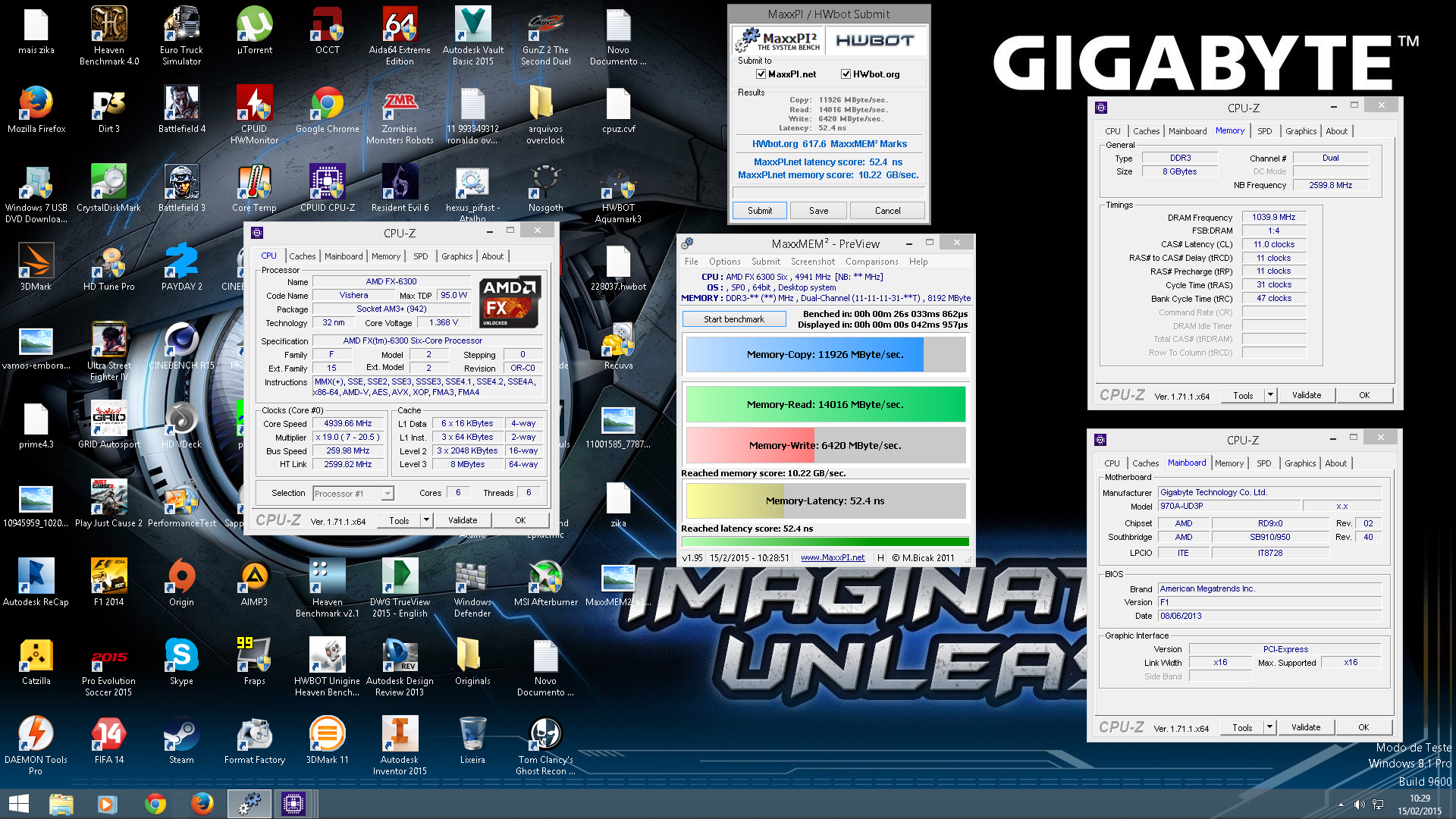Click Tools button in CPU tab window
1456x819 pixels.
pos(400,520)
